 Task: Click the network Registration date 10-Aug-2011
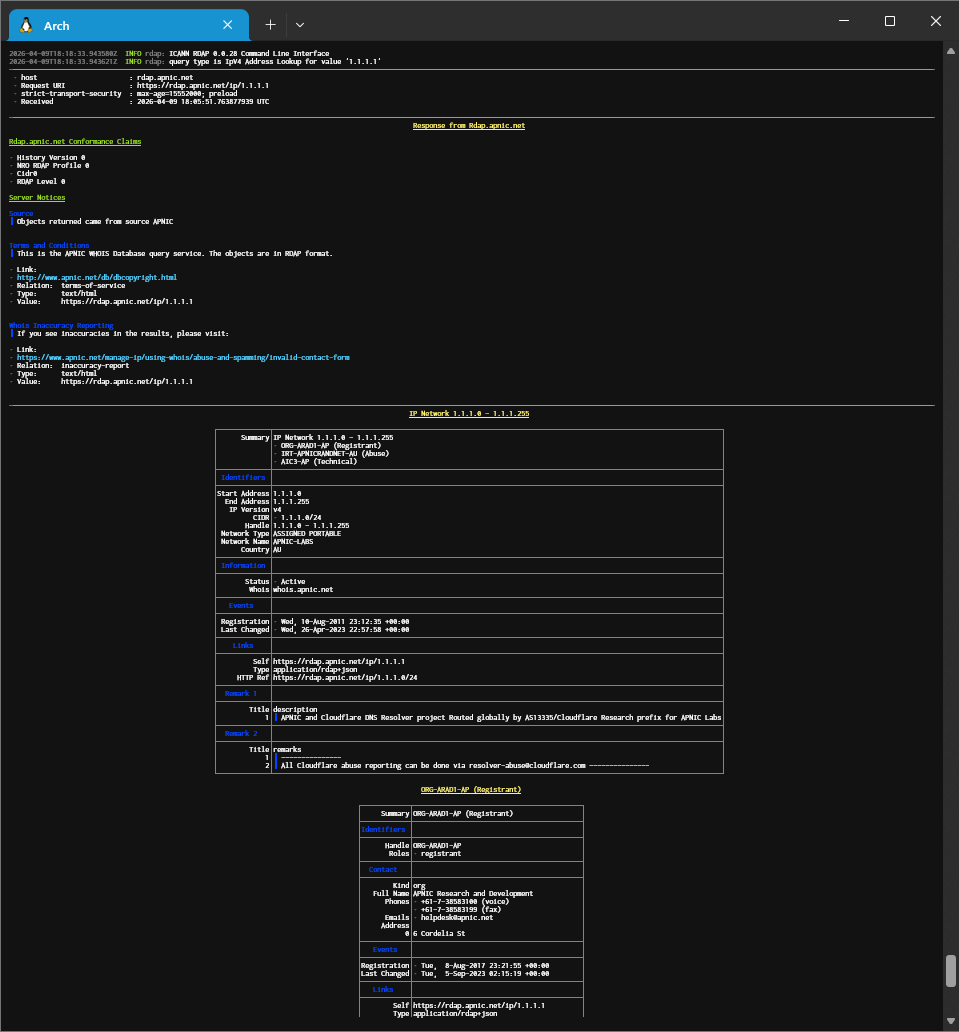tap(345, 622)
